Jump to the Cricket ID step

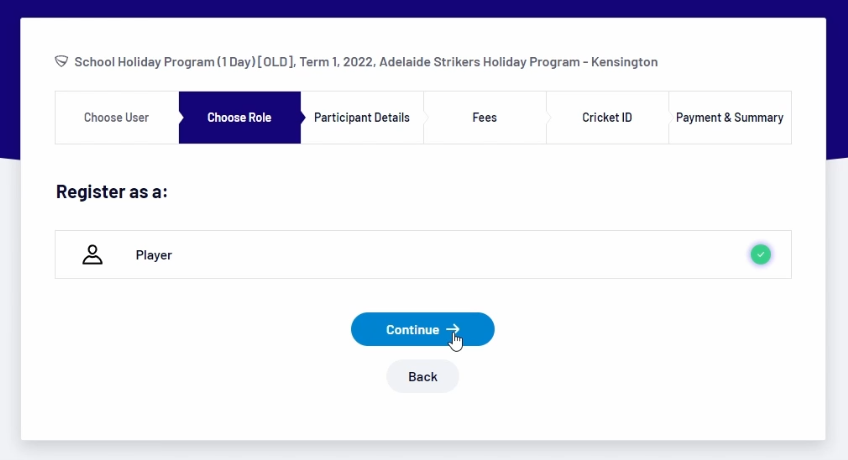point(607,118)
